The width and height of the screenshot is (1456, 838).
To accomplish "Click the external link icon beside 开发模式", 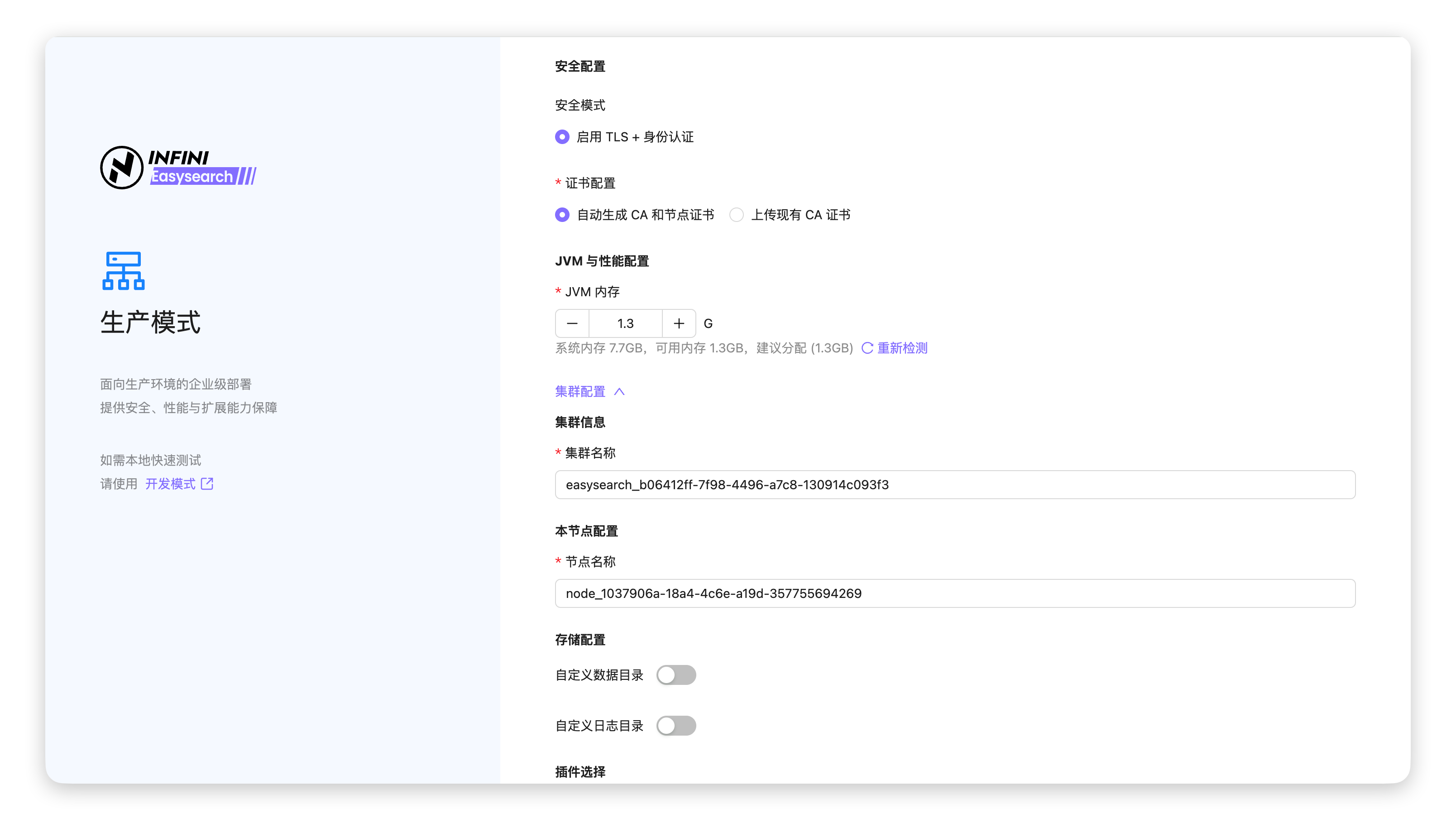I will coord(207,483).
